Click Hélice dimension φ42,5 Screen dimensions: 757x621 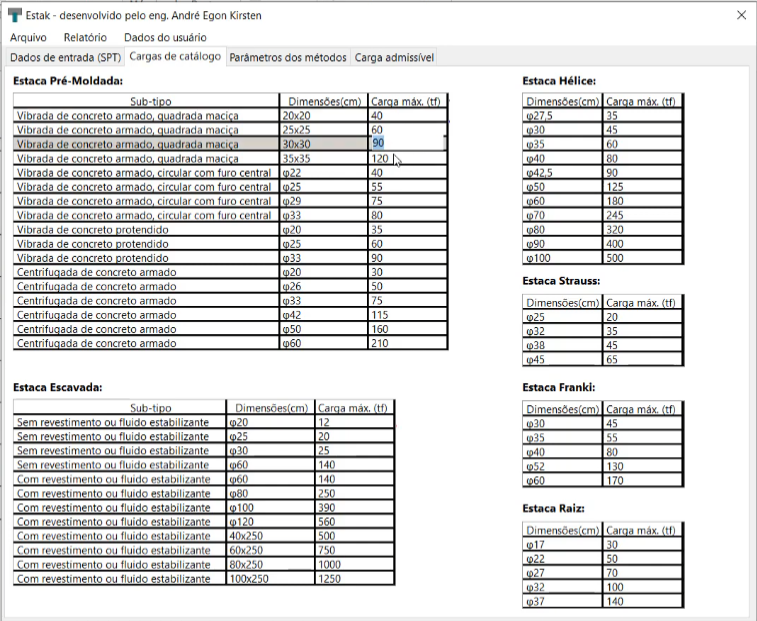pos(562,172)
